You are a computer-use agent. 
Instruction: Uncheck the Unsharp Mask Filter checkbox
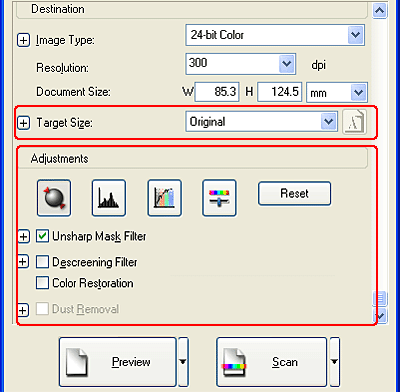42,236
